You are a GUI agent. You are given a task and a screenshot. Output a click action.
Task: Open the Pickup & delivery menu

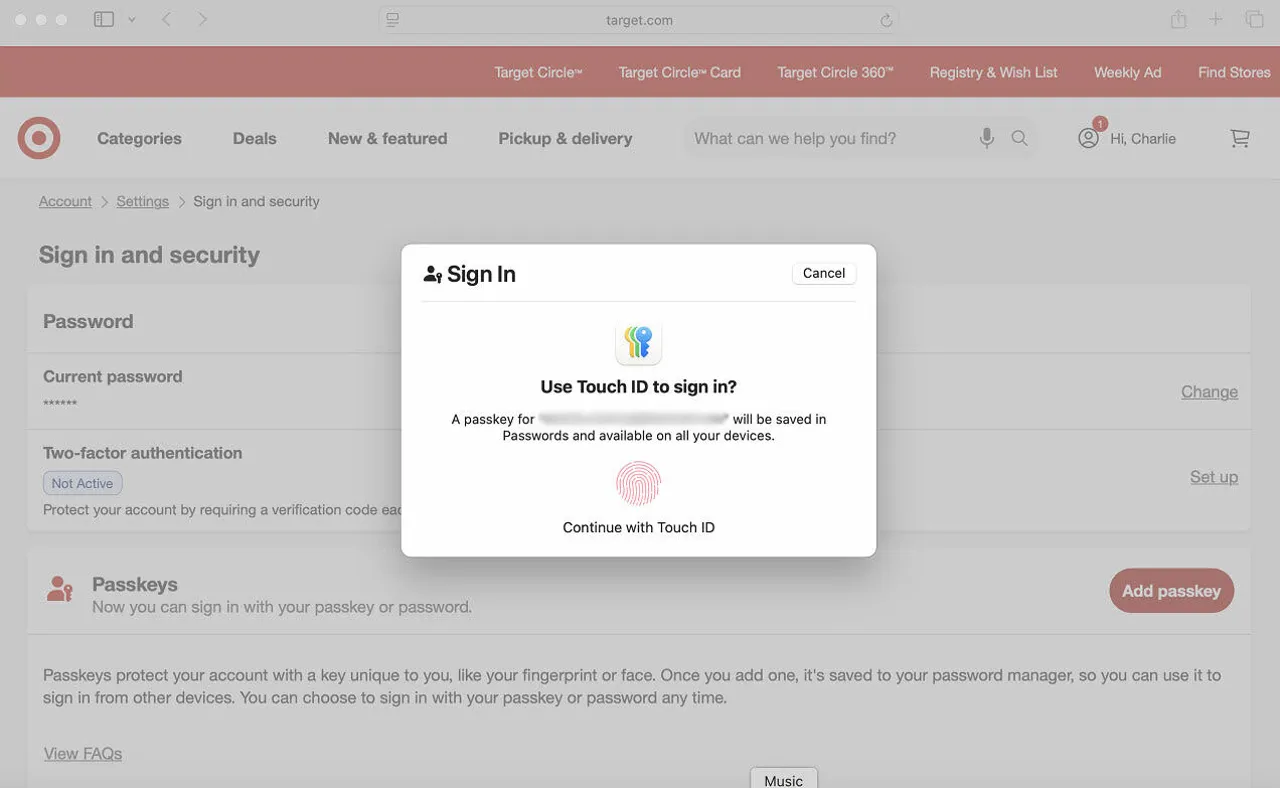point(565,138)
